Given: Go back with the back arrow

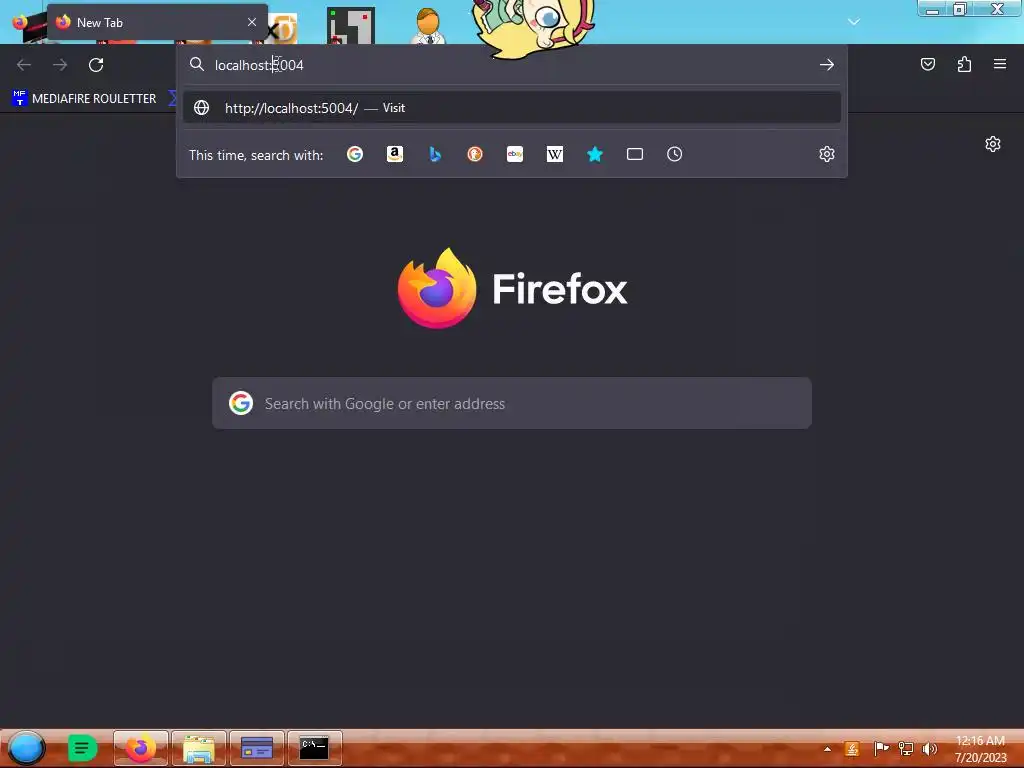Looking at the screenshot, I should click(x=24, y=65).
